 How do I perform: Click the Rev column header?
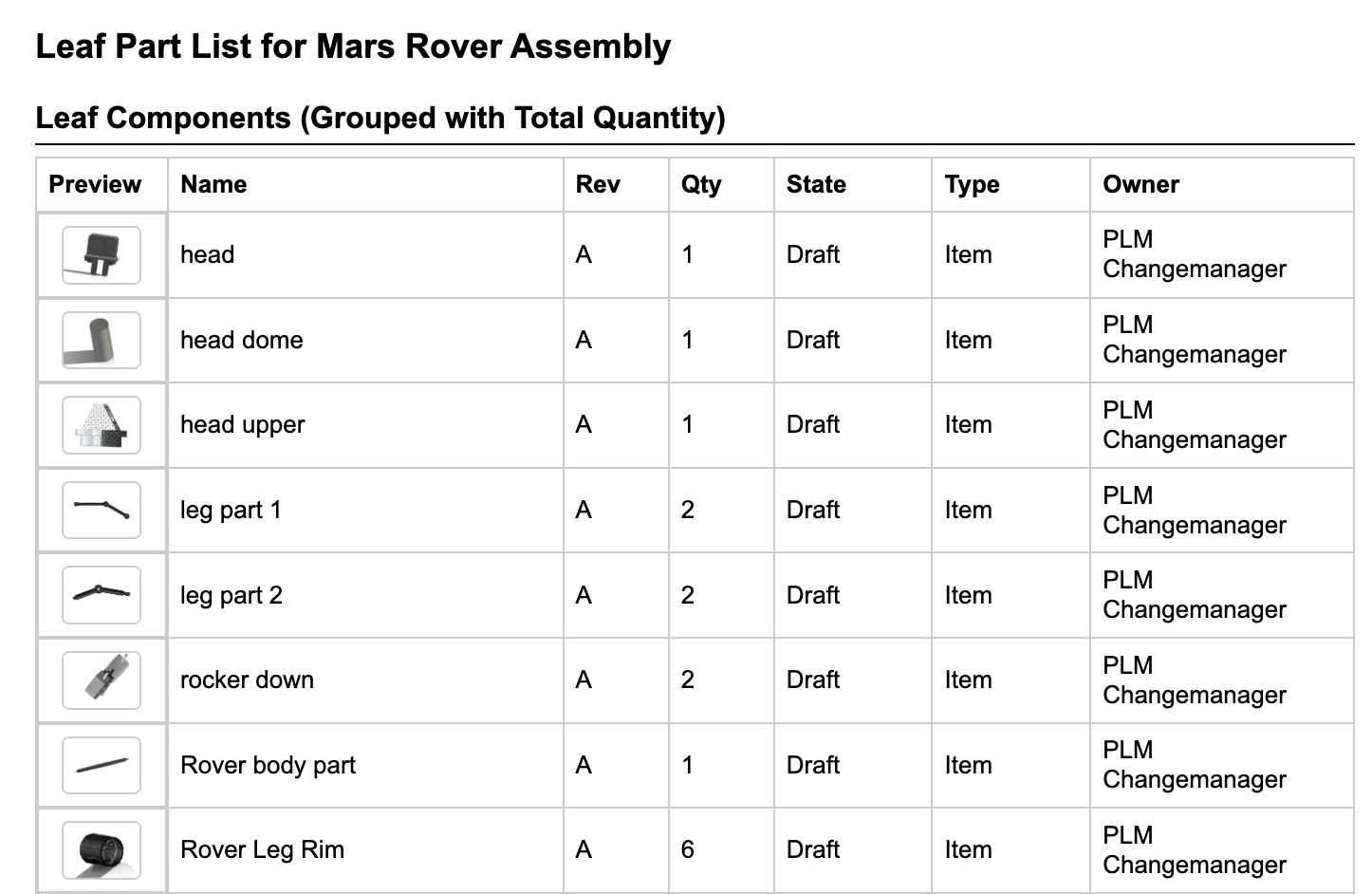click(598, 184)
